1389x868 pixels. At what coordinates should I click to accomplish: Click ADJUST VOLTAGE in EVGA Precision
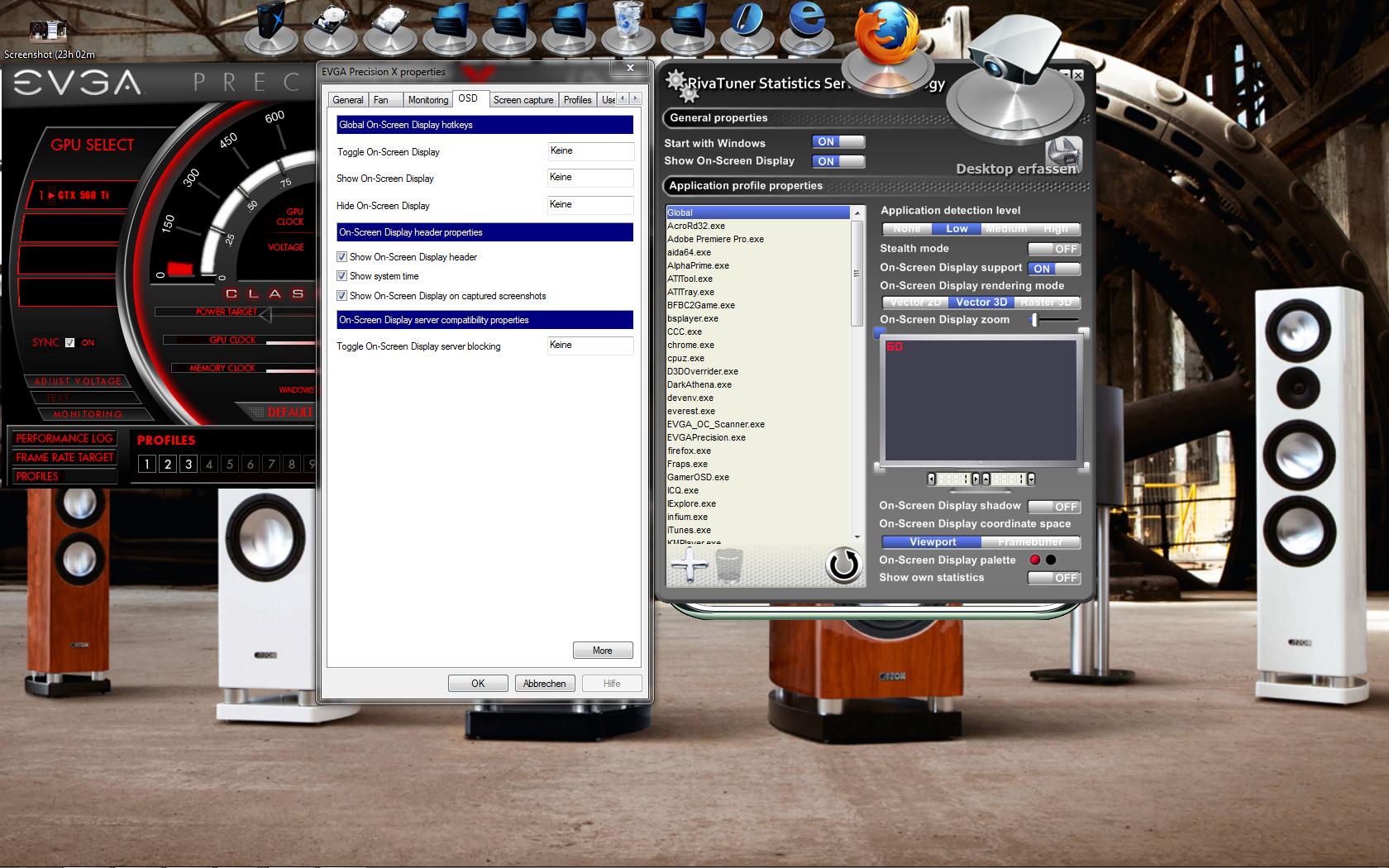tap(79, 381)
